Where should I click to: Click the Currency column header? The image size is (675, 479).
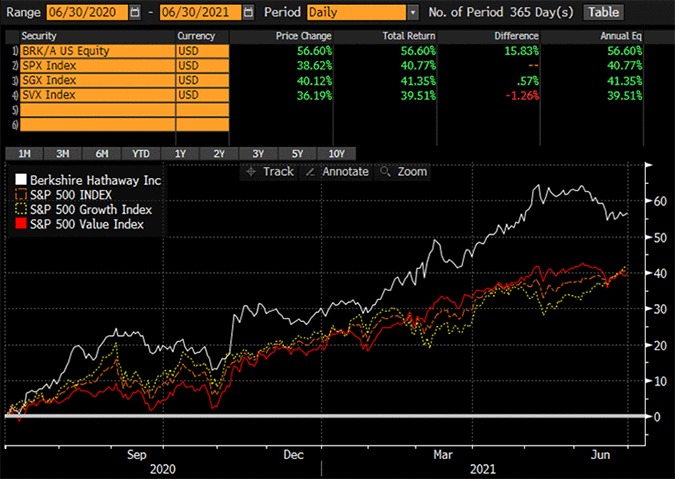(196, 36)
